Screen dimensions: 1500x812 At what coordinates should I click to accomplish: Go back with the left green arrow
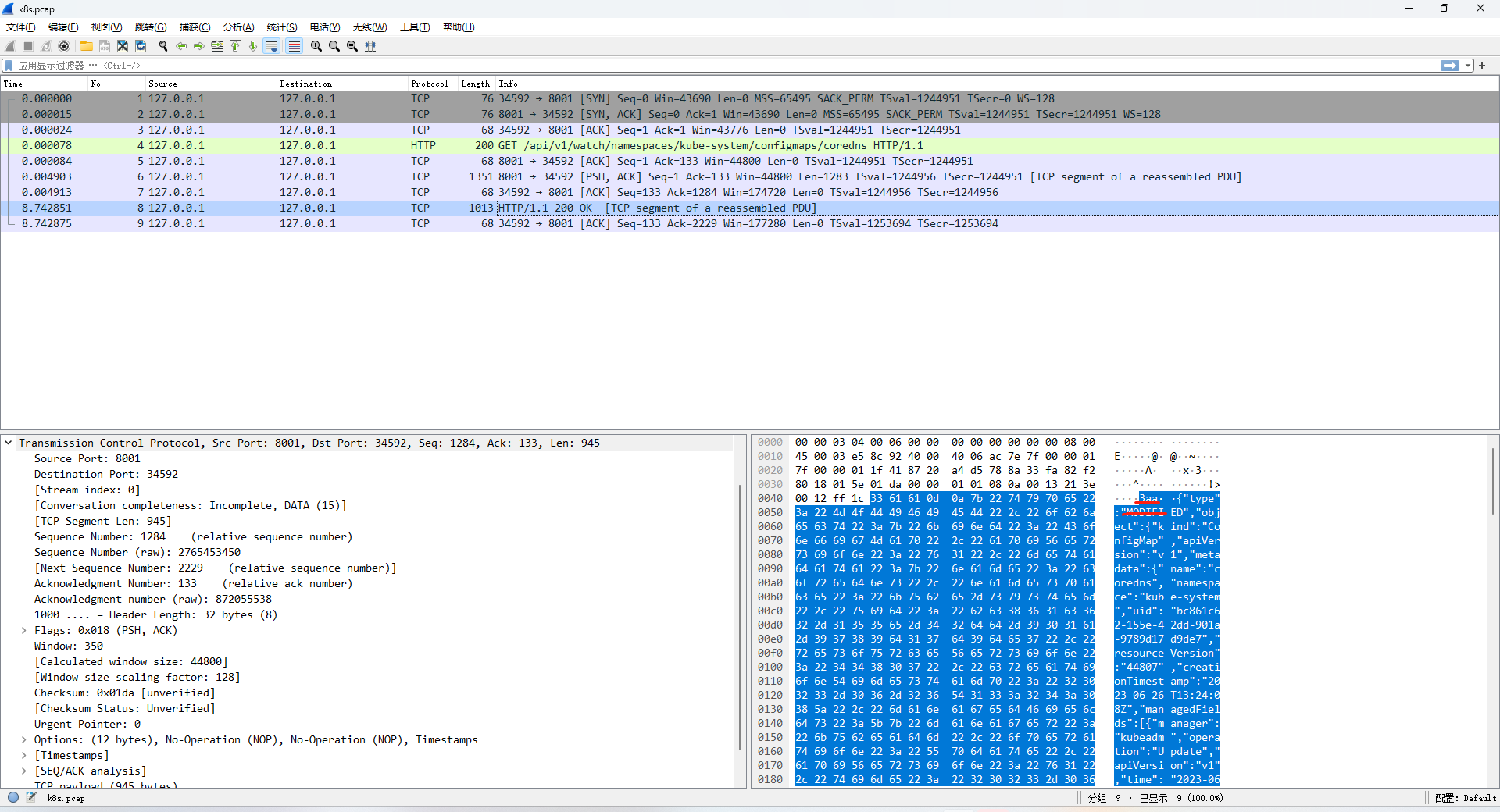180,46
